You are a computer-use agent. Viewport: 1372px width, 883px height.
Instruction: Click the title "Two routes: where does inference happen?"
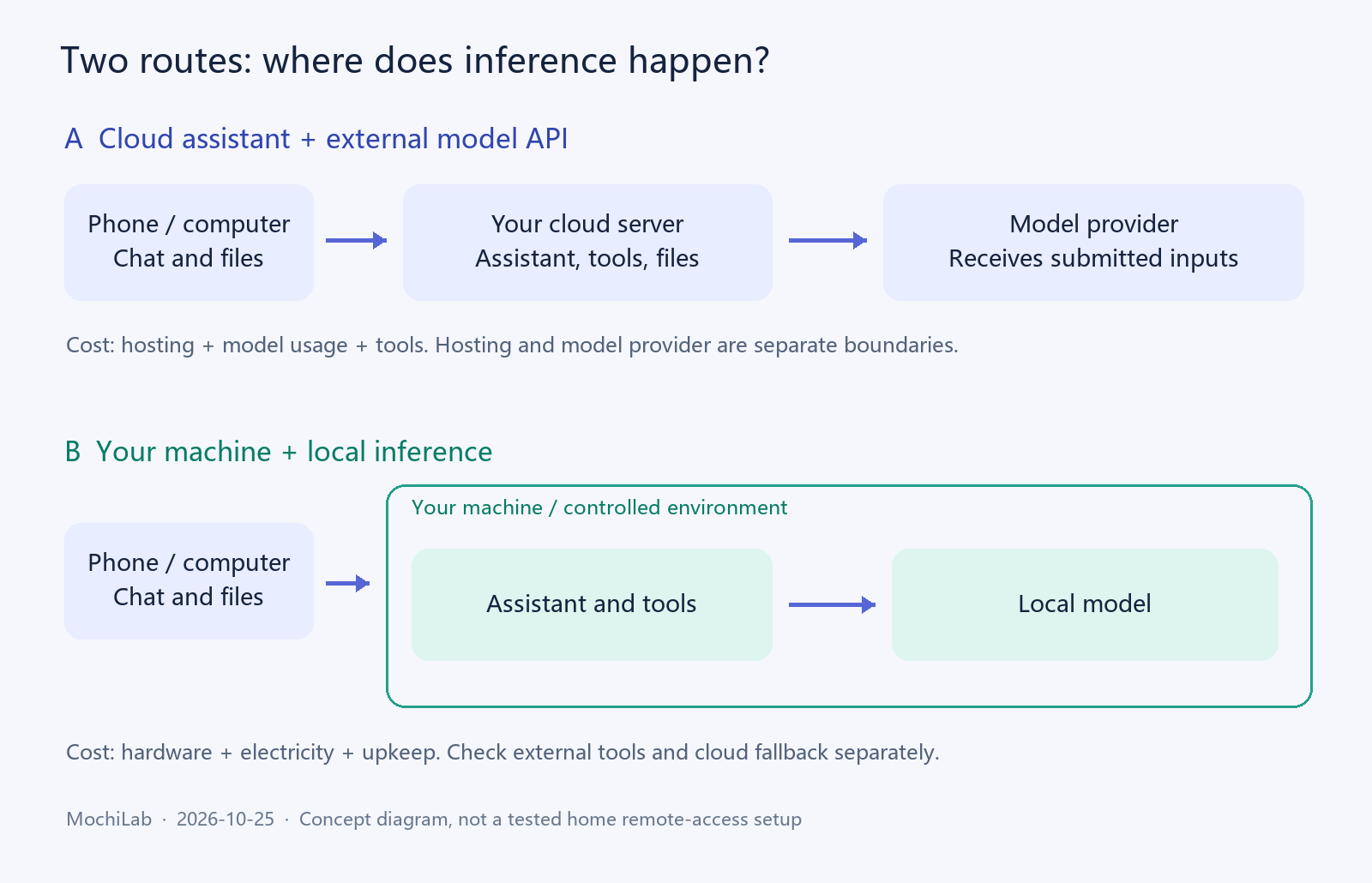tap(415, 61)
